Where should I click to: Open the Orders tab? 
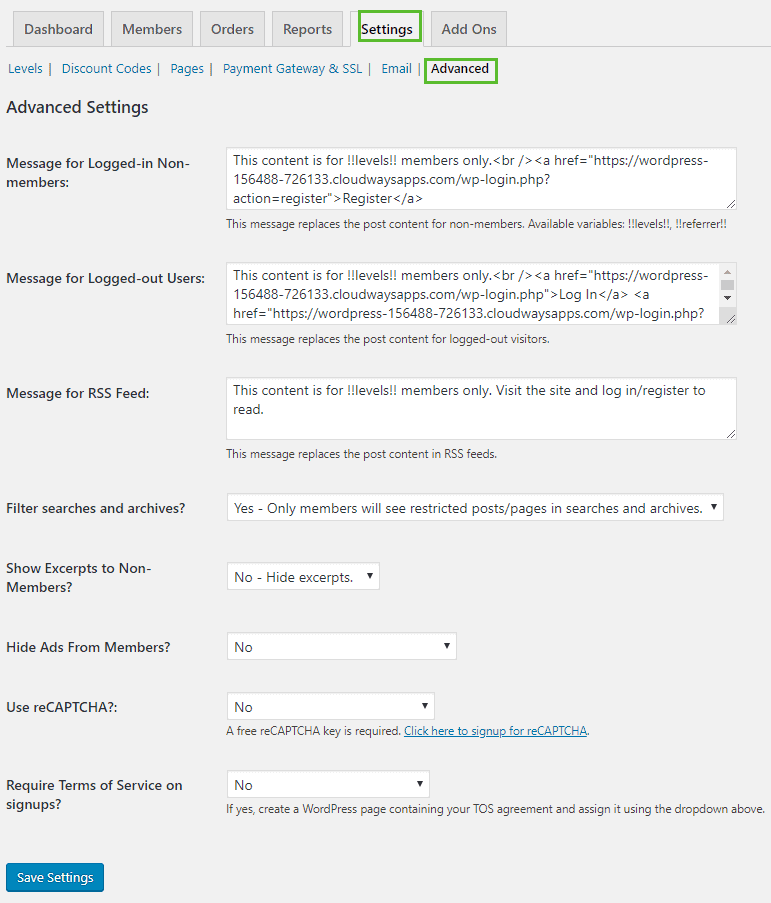[x=232, y=29]
